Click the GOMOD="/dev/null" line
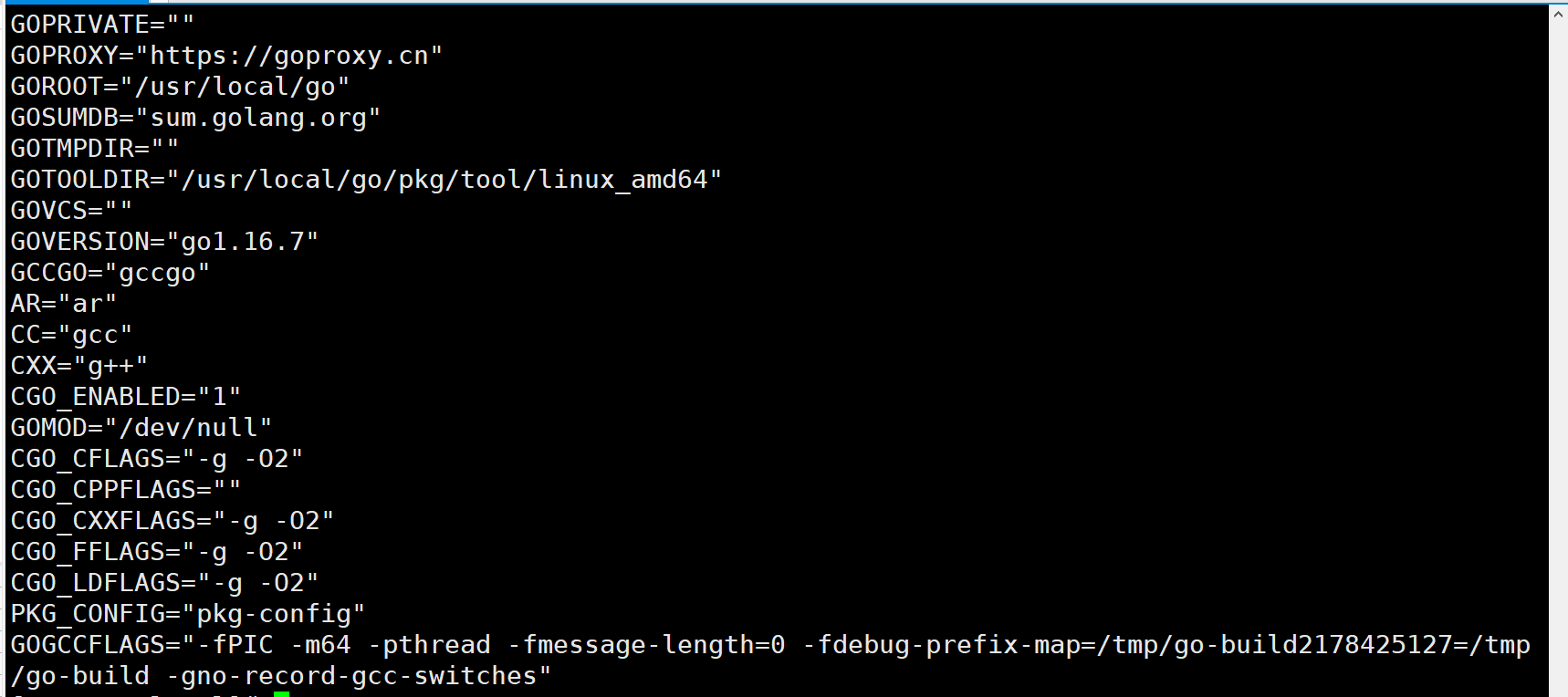 (x=141, y=428)
